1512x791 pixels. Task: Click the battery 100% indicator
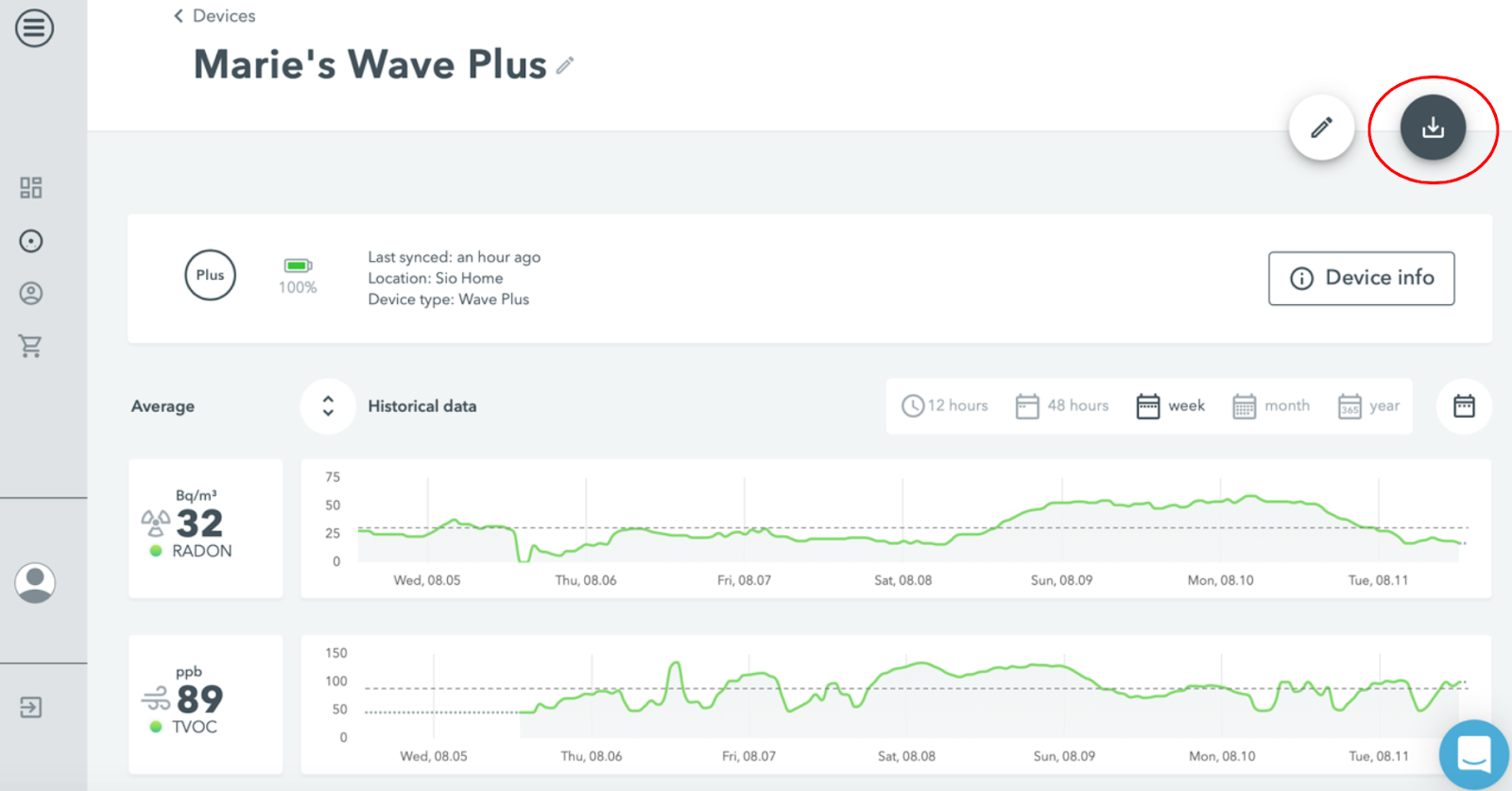[298, 276]
